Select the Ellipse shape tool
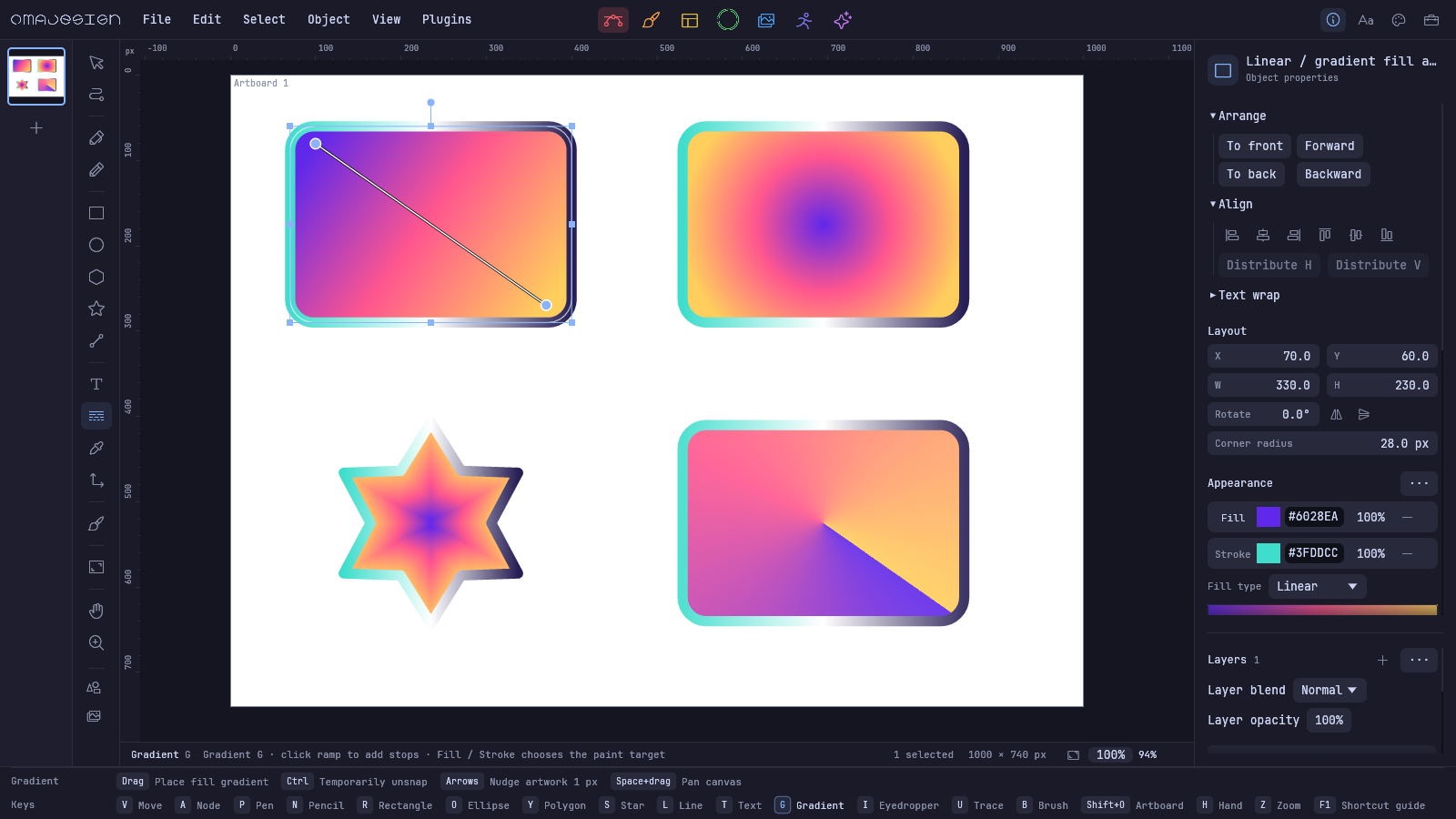This screenshot has height=819, width=1456. click(x=96, y=245)
